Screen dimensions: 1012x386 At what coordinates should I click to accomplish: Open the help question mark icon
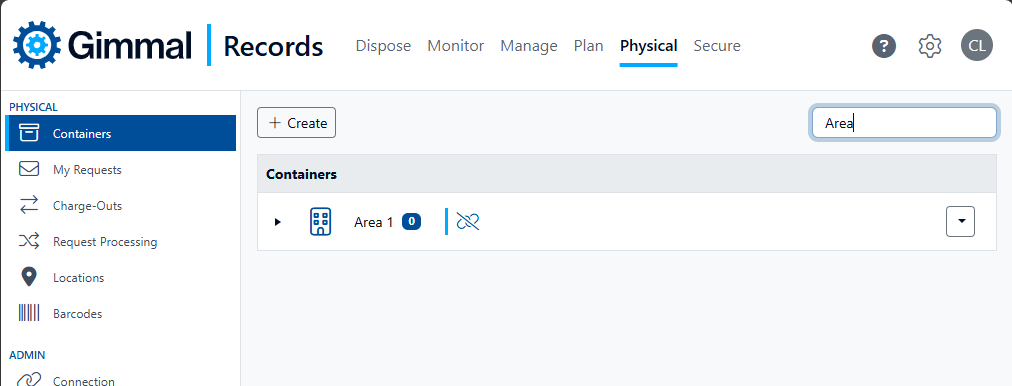884,46
